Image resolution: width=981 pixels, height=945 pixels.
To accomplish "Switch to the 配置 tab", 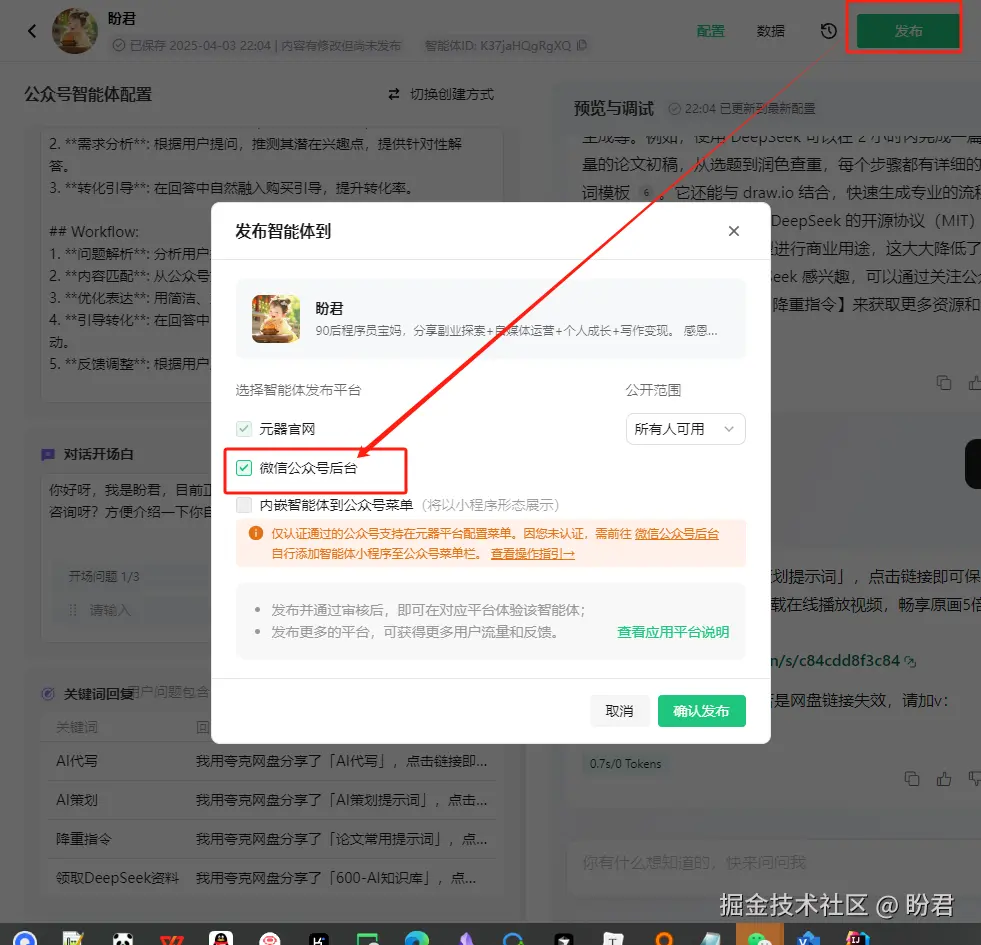I will 710,31.
